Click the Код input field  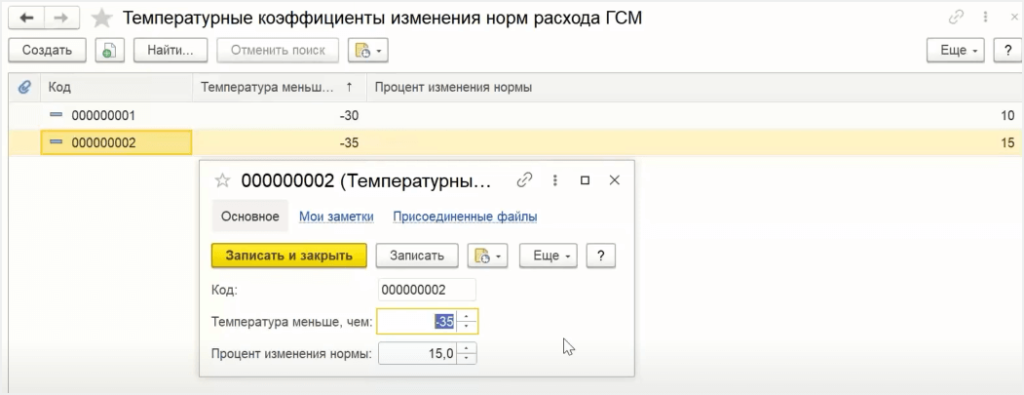coord(427,290)
